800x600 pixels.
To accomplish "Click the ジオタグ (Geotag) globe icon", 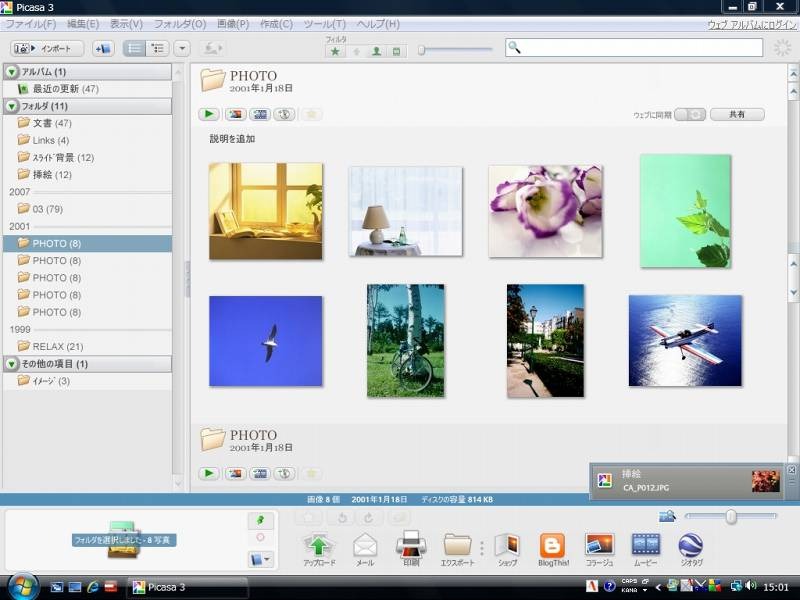I will (x=690, y=545).
